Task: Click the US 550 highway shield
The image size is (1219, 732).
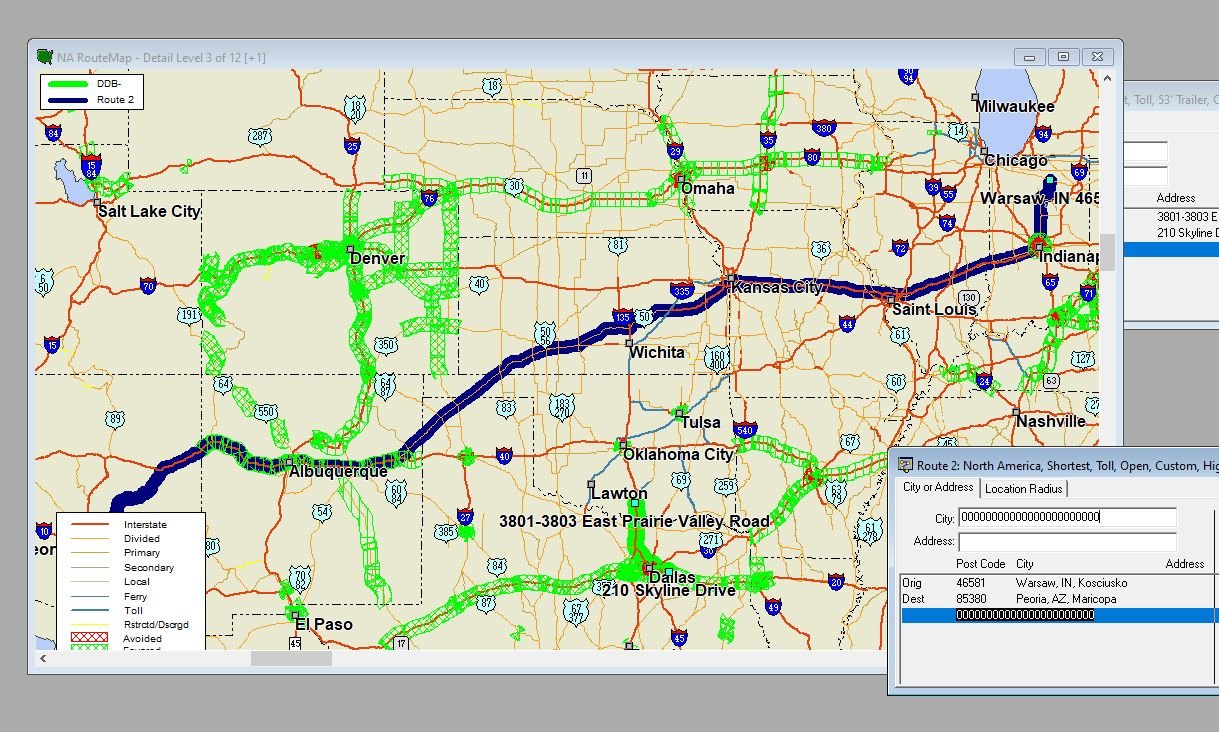Action: tap(266, 411)
